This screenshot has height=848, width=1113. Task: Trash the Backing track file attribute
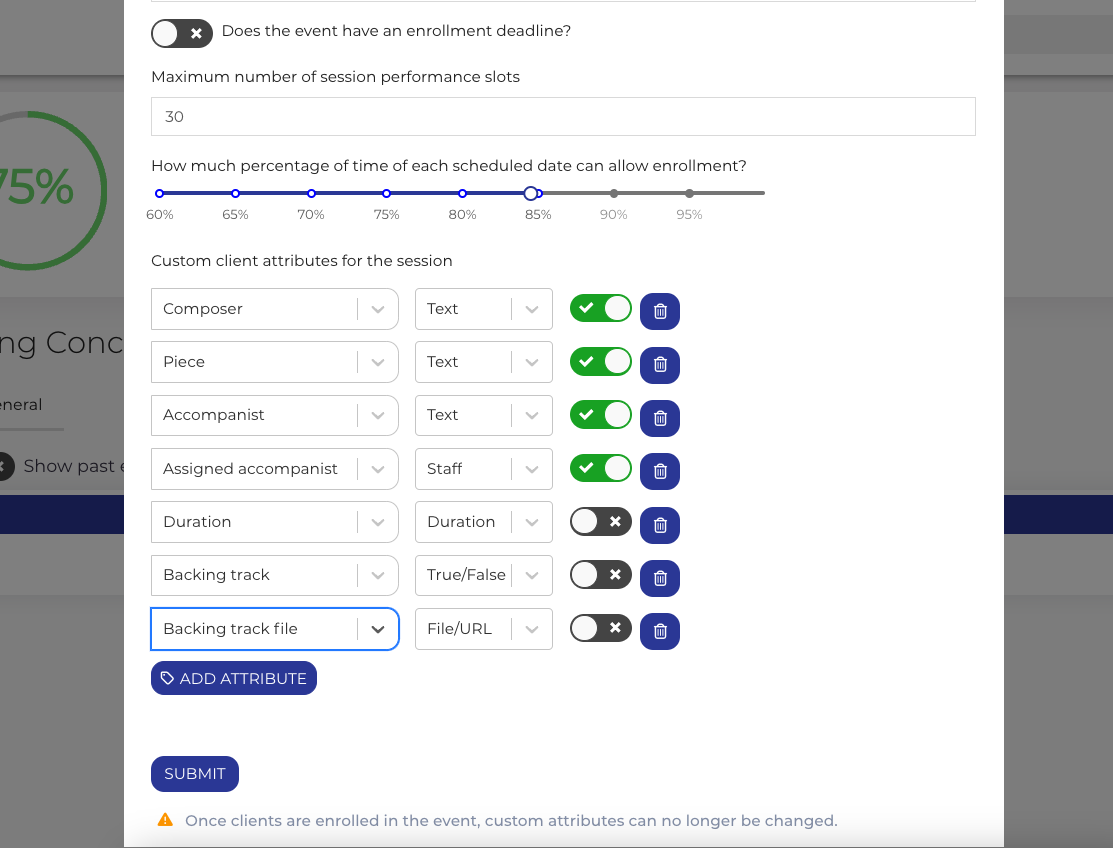coord(660,631)
